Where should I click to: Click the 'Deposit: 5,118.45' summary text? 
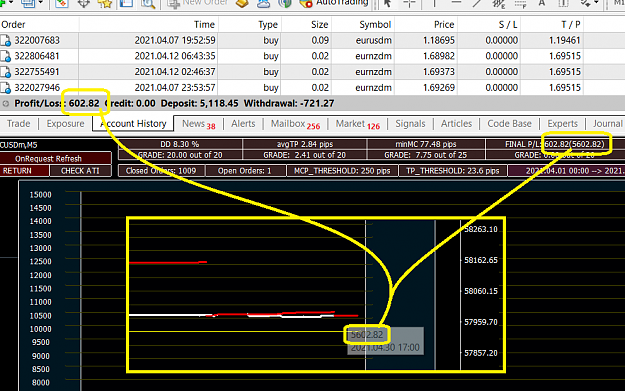[199, 104]
